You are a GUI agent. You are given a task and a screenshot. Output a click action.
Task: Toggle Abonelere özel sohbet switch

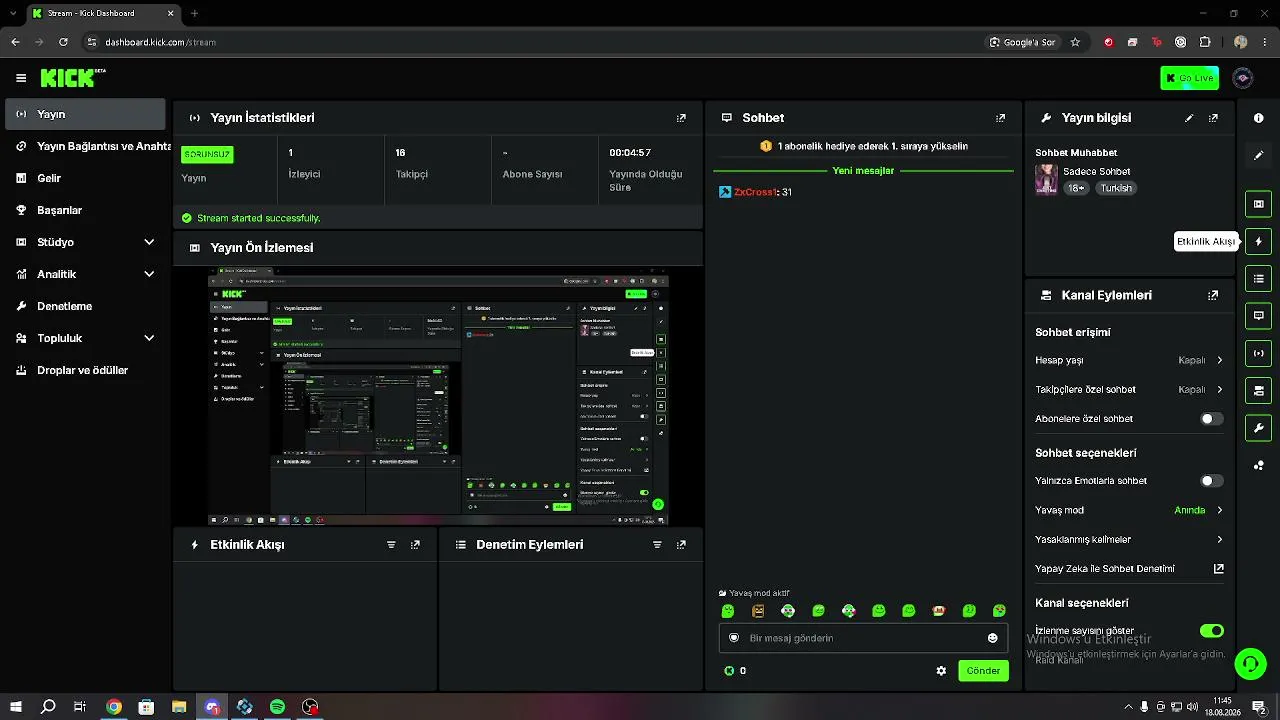(1211, 419)
